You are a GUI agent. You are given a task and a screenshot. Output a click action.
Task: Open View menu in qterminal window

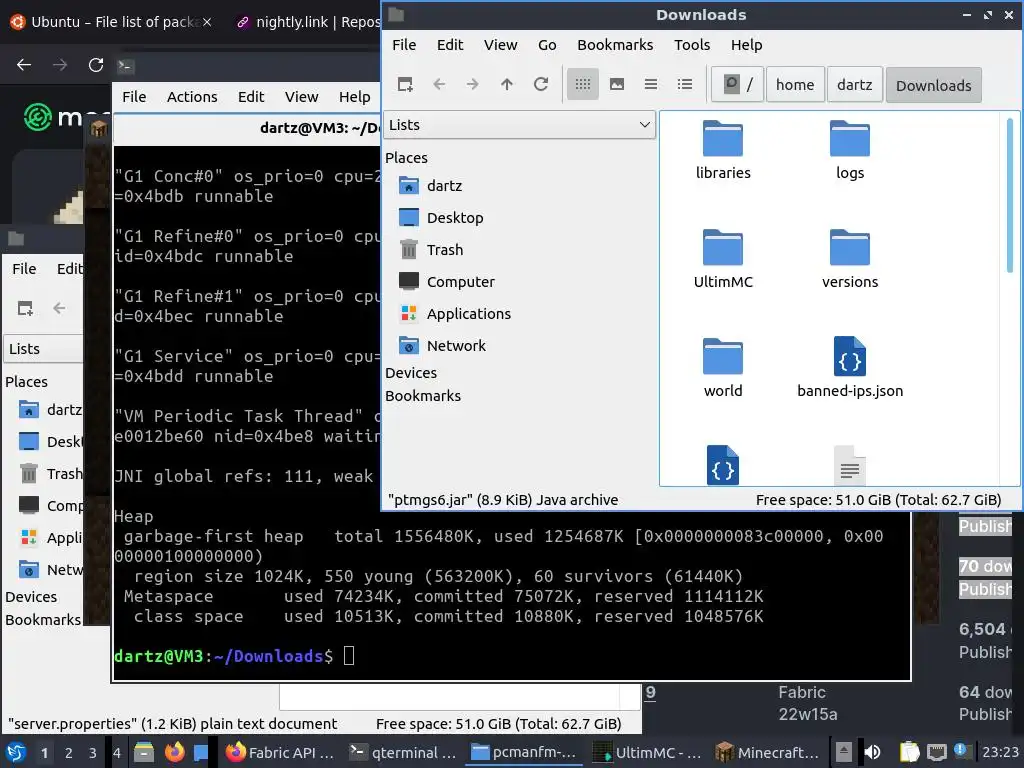pyautogui.click(x=301, y=97)
